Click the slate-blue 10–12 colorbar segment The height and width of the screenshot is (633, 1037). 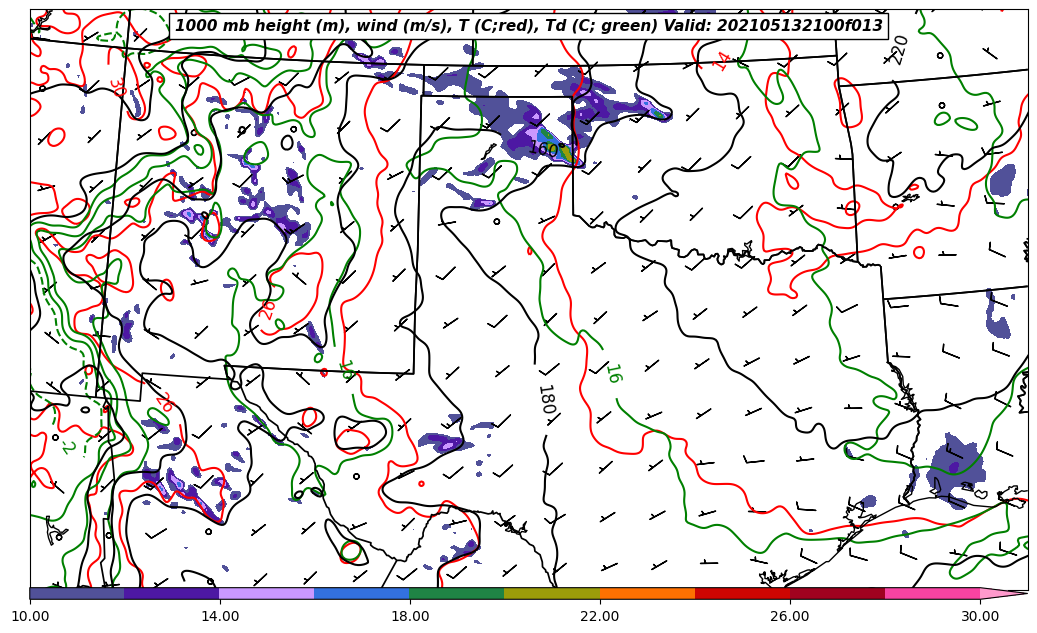point(77,593)
